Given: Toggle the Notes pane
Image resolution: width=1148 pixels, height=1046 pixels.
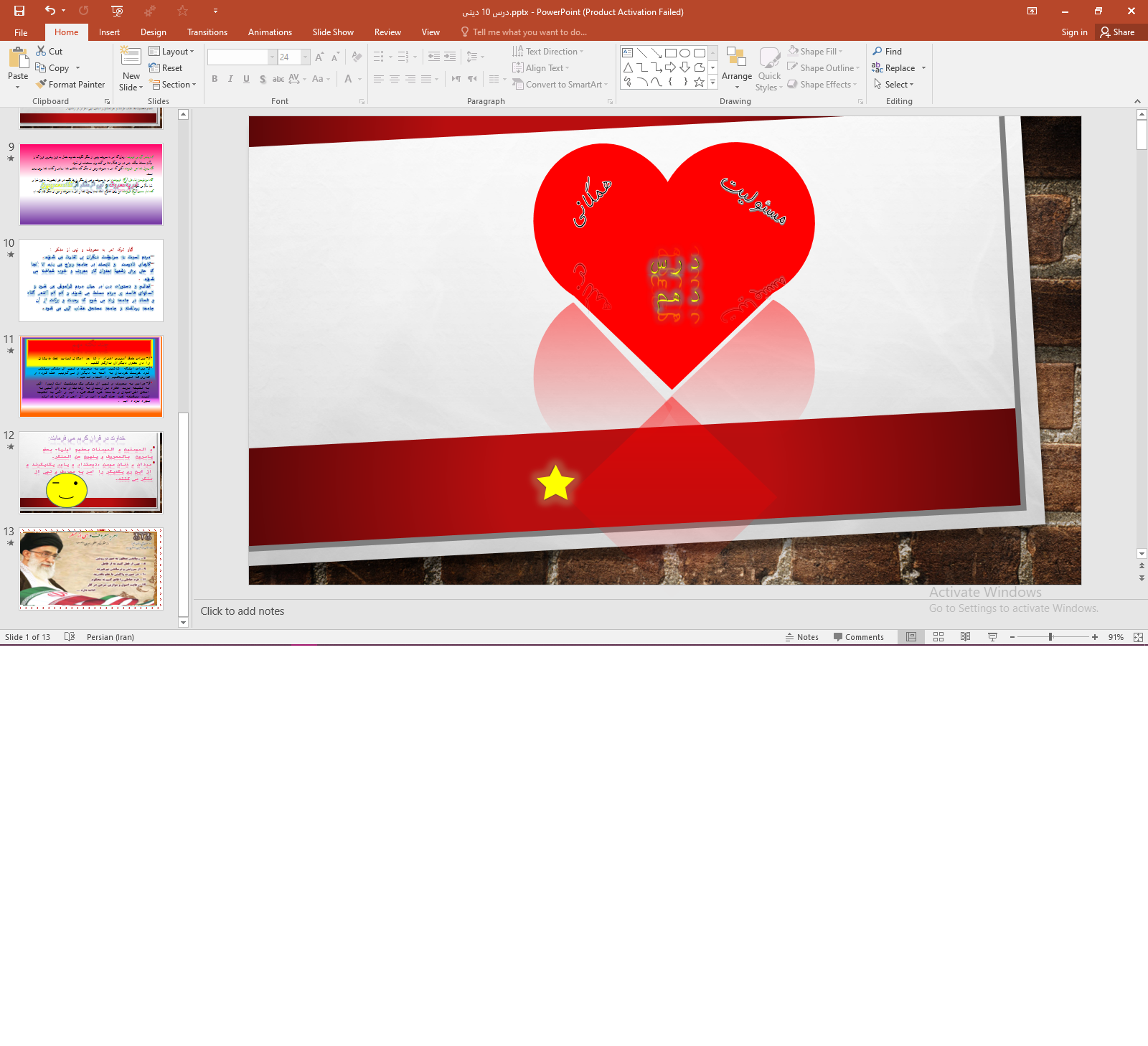Looking at the screenshot, I should (x=801, y=637).
